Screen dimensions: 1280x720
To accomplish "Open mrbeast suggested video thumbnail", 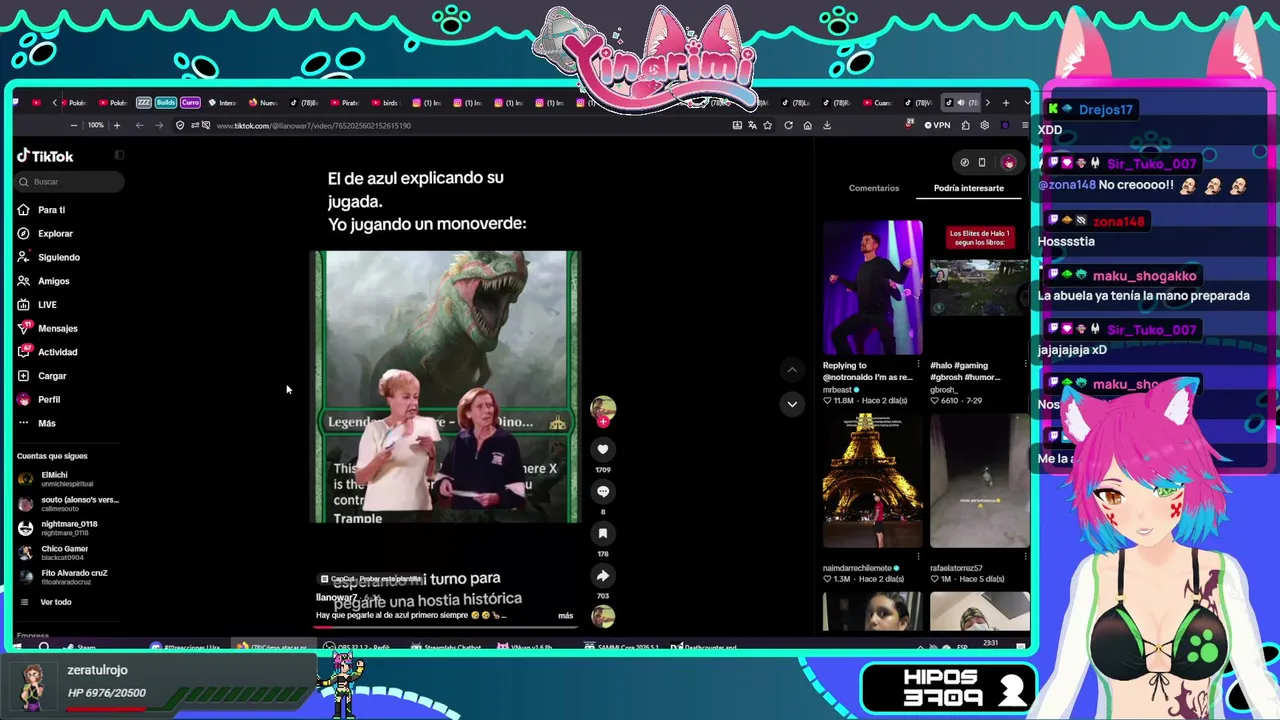I will click(x=873, y=288).
